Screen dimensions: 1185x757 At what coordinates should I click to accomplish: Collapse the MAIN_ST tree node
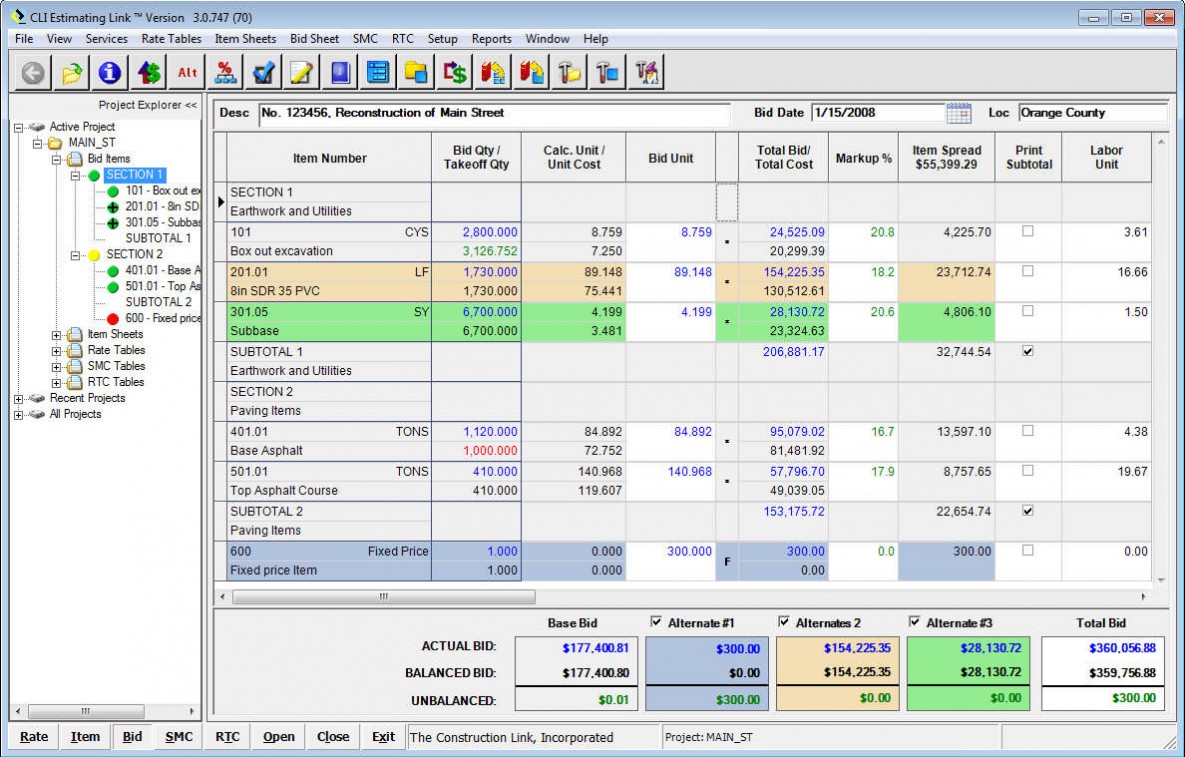[37, 144]
